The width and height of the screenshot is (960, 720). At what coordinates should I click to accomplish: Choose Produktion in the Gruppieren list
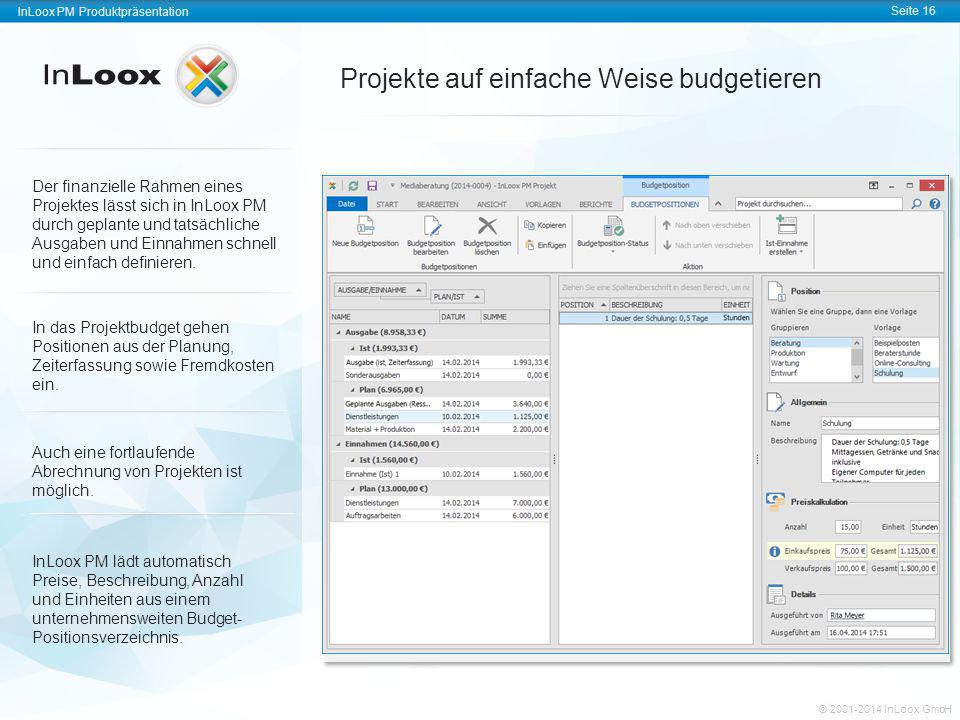point(810,353)
